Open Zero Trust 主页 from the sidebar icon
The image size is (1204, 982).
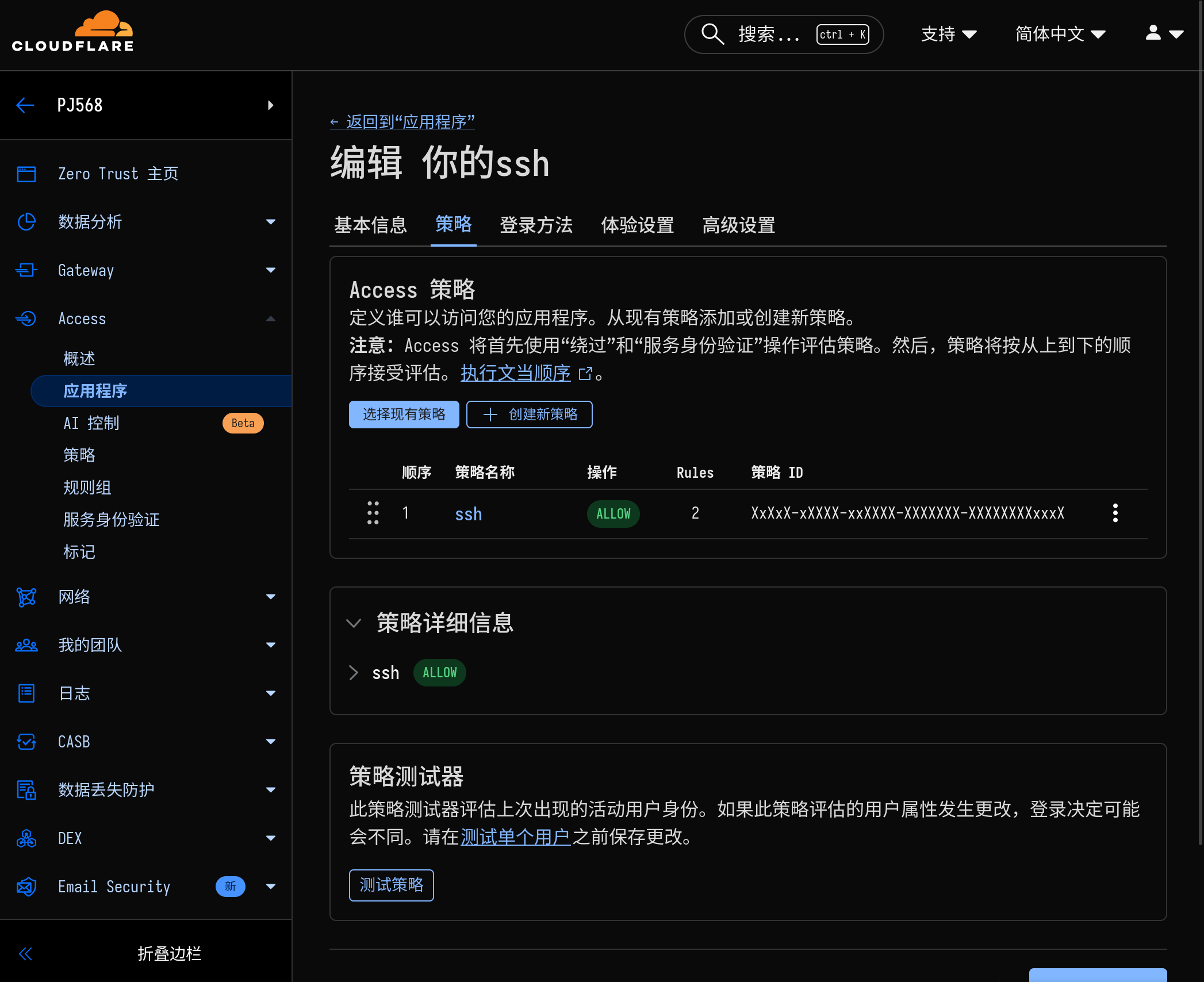point(26,174)
